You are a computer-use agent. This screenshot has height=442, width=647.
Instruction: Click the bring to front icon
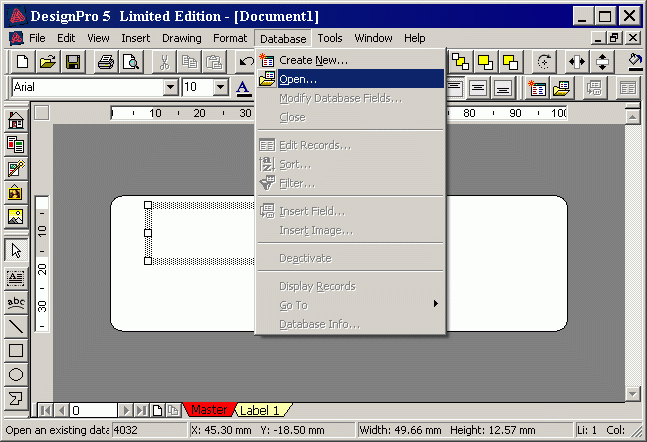tap(485, 62)
